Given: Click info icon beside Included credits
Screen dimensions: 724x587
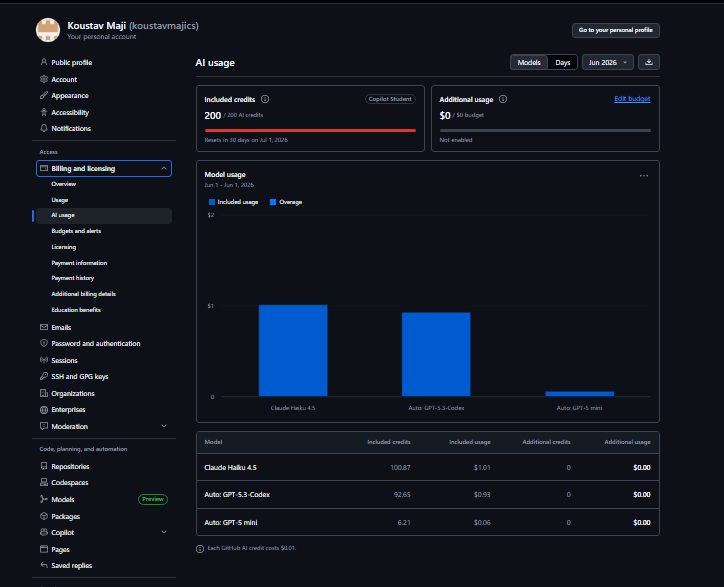Looking at the screenshot, I should [x=265, y=99].
